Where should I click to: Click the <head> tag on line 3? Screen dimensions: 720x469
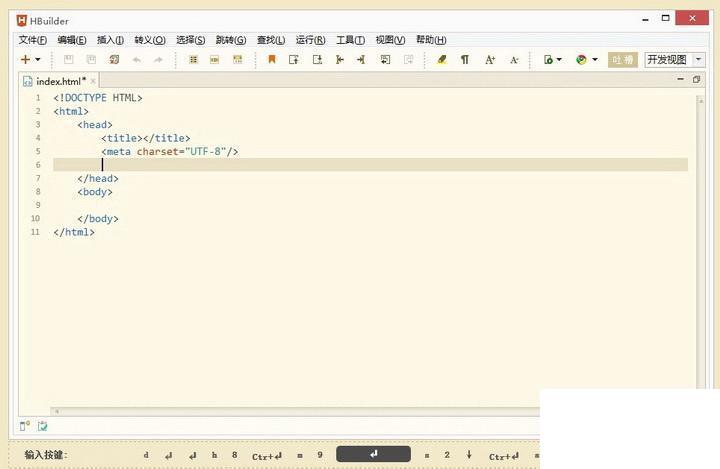(x=95, y=124)
